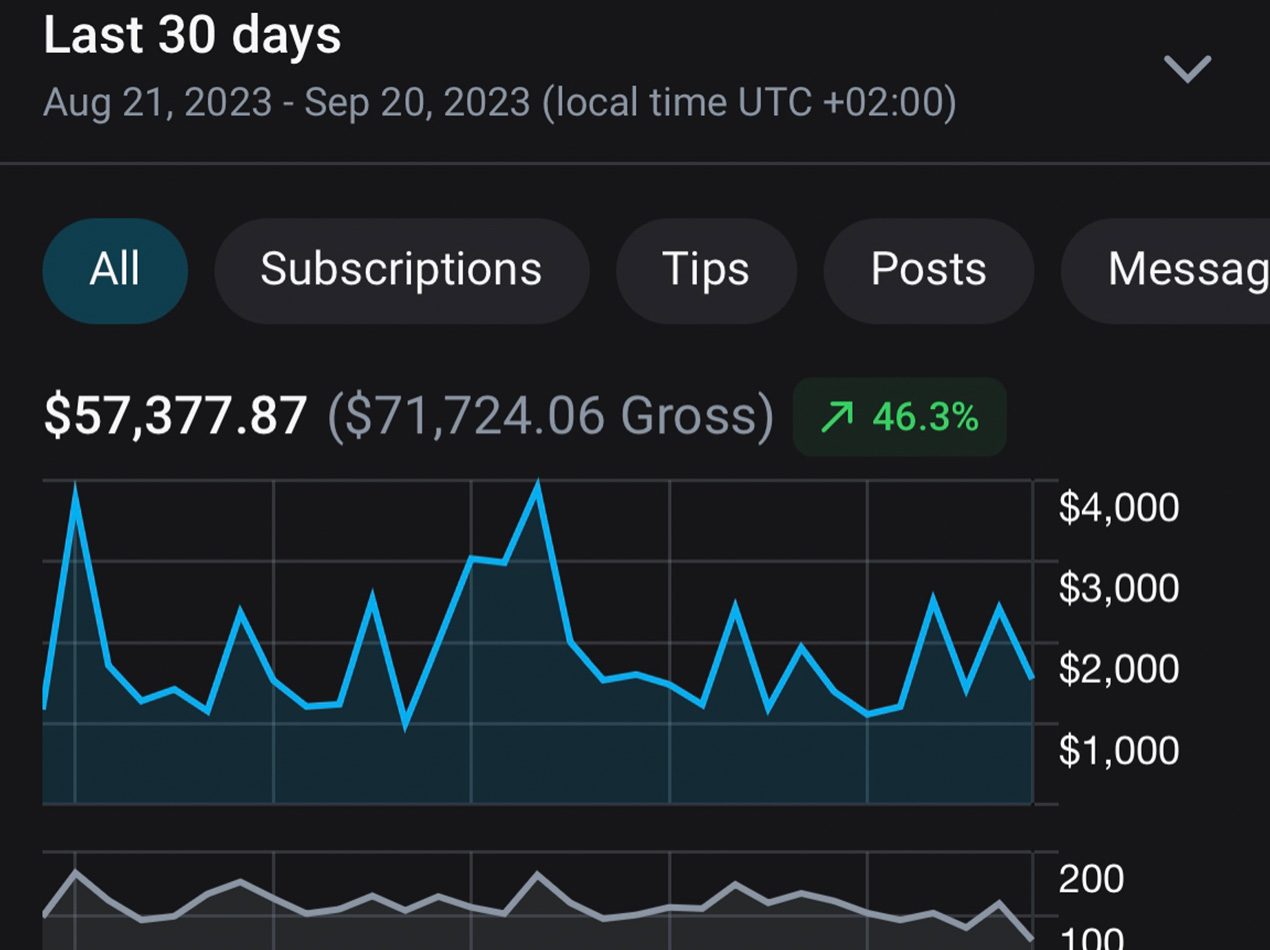This screenshot has height=950, width=1270.
Task: Click the 200 label on gray chart
Action: pos(1091,879)
